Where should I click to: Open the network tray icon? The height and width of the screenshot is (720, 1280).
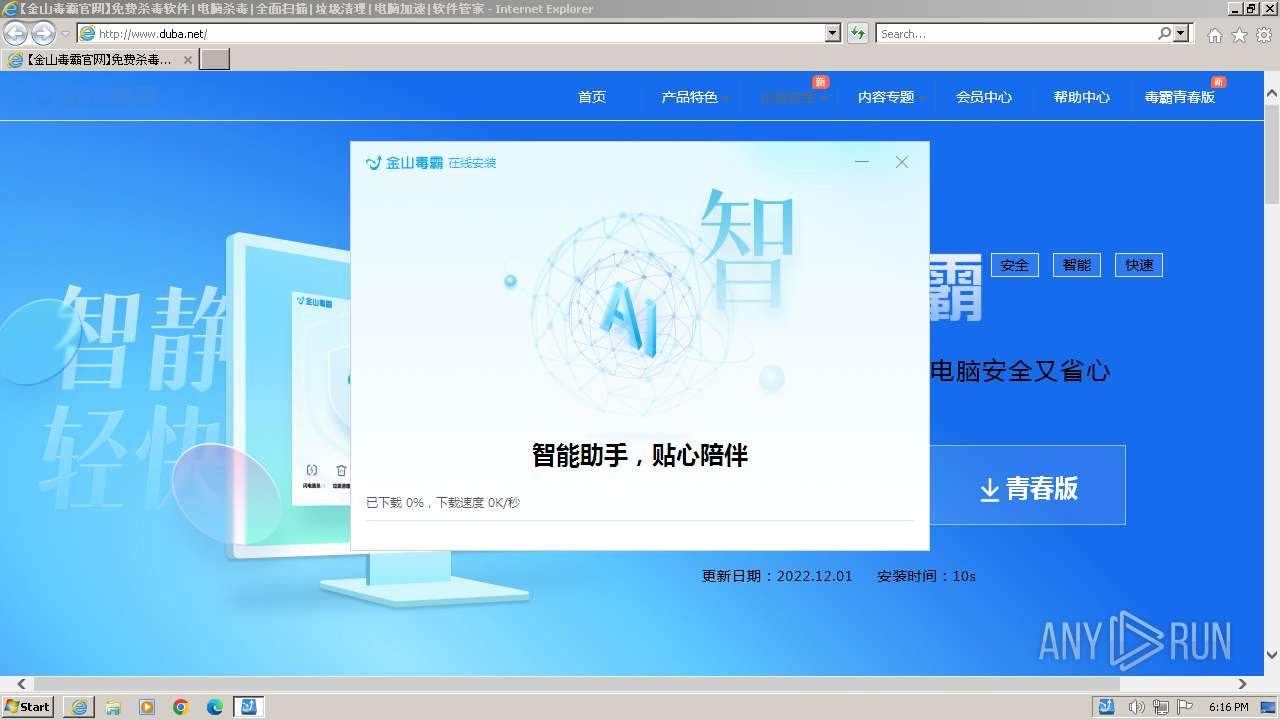(x=1161, y=707)
